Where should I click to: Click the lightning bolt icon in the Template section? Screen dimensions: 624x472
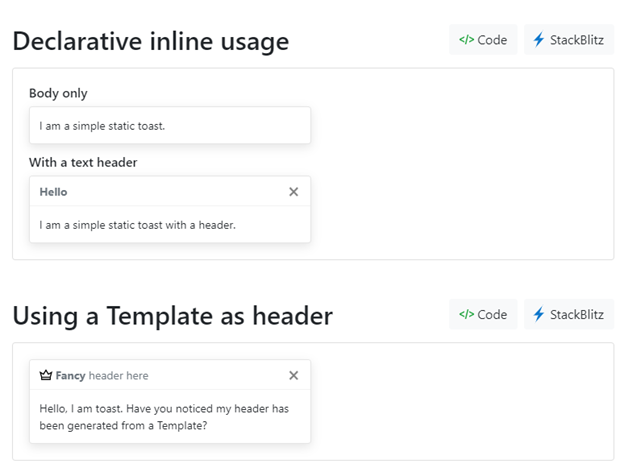539,314
